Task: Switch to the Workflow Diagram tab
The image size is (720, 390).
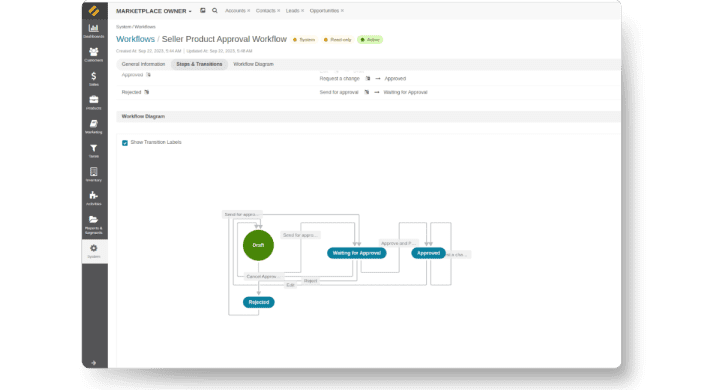Action: pos(253,64)
